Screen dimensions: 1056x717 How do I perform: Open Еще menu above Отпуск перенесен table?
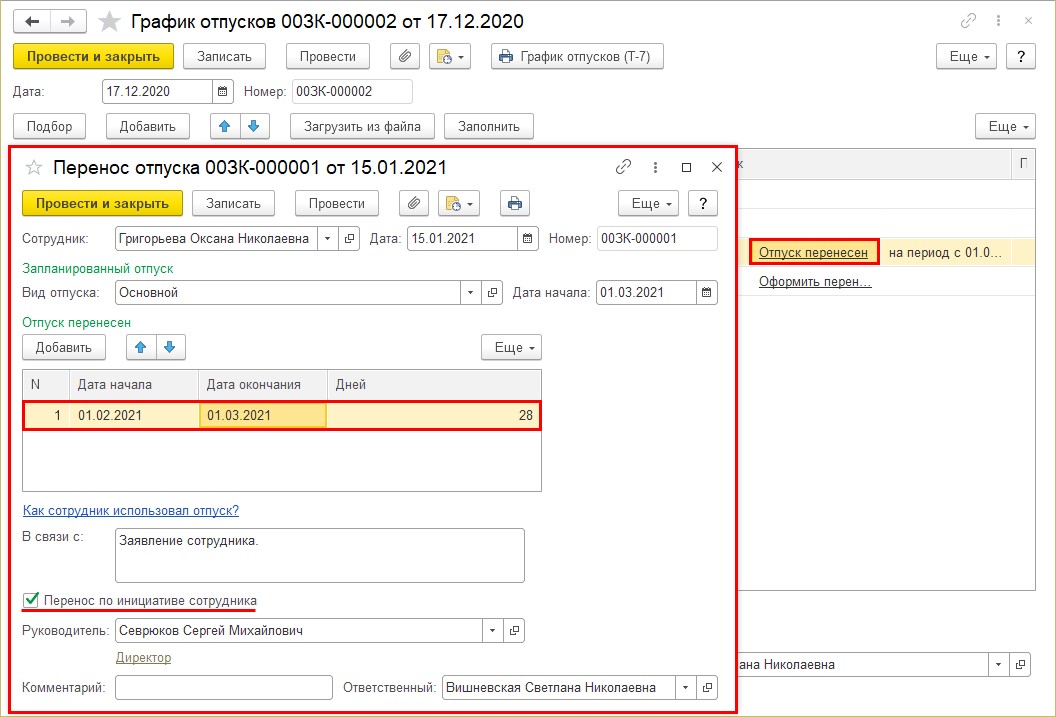511,347
